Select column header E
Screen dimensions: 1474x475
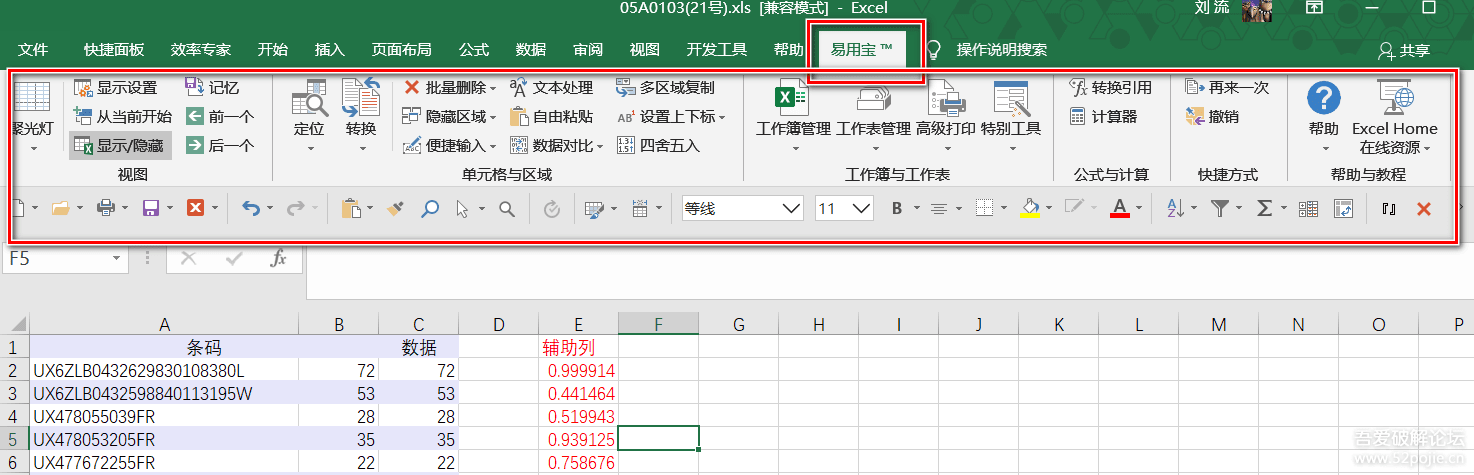[578, 324]
